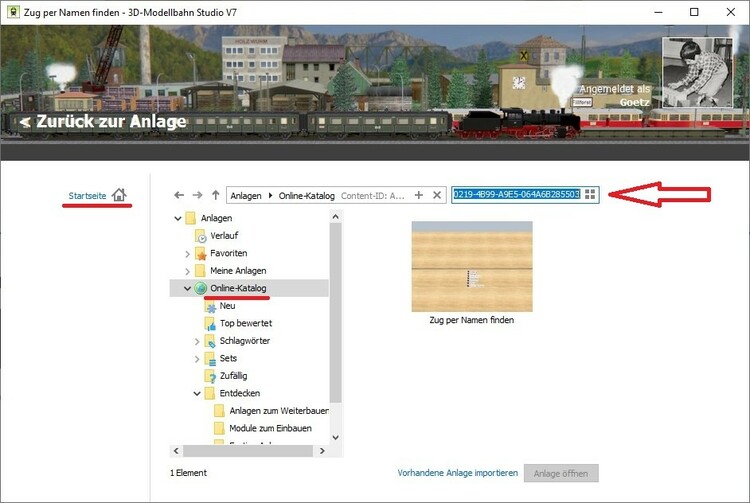Screen dimensions: 750x503
Task: Click the Entdecken folder icon
Action: point(210,393)
